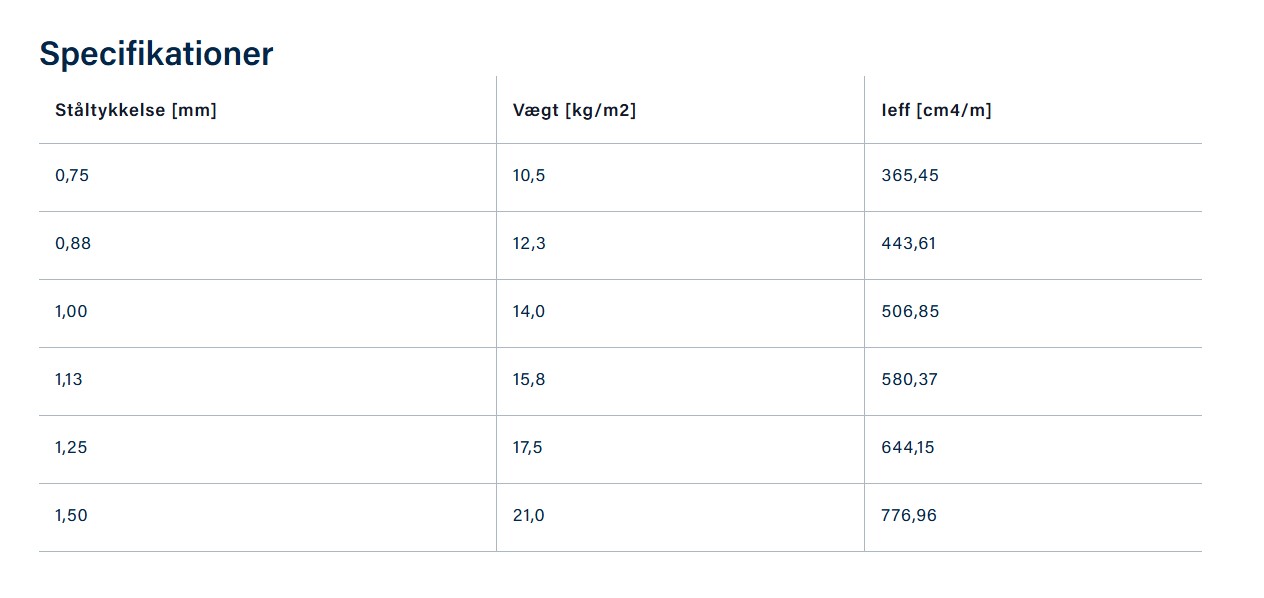Select the 1,13 steel thickness cell
The width and height of the screenshot is (1264, 598).
pos(69,380)
